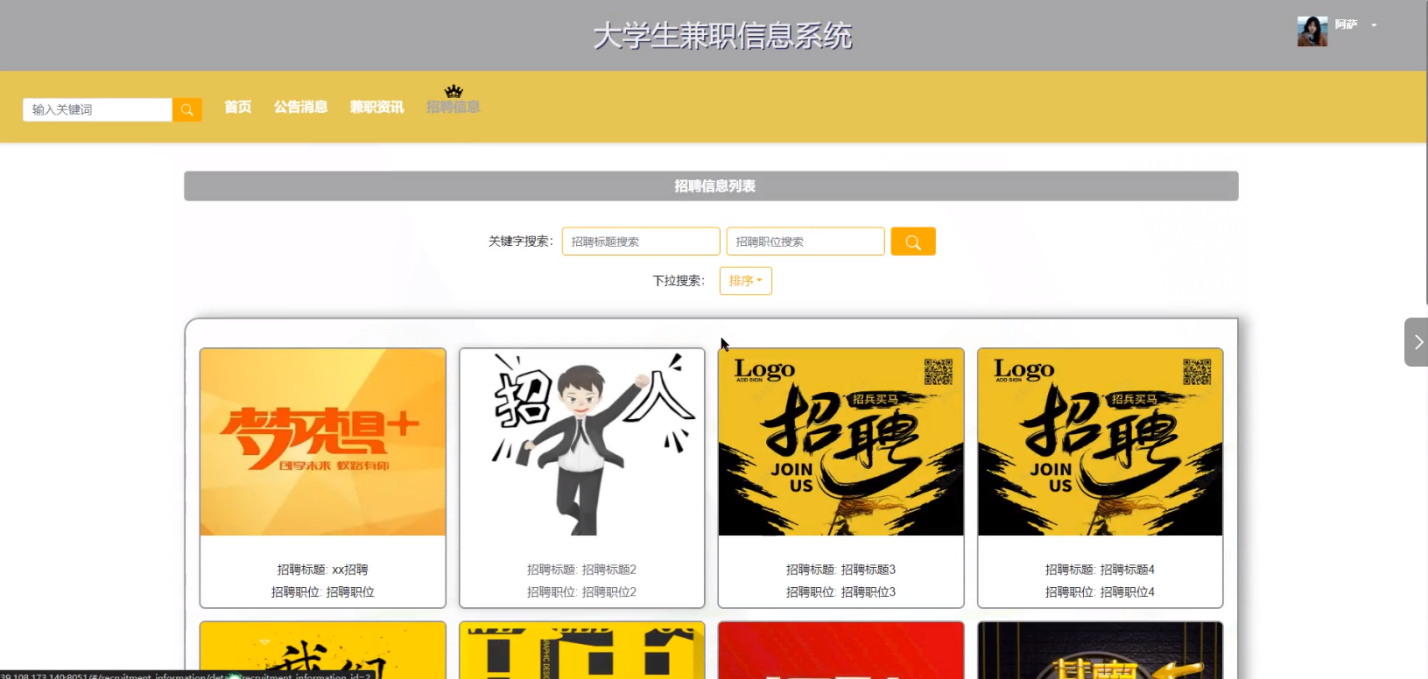Viewport: 1428px width, 679px height.
Task: Click the username 阿萨 next to avatar
Action: 1346,24
